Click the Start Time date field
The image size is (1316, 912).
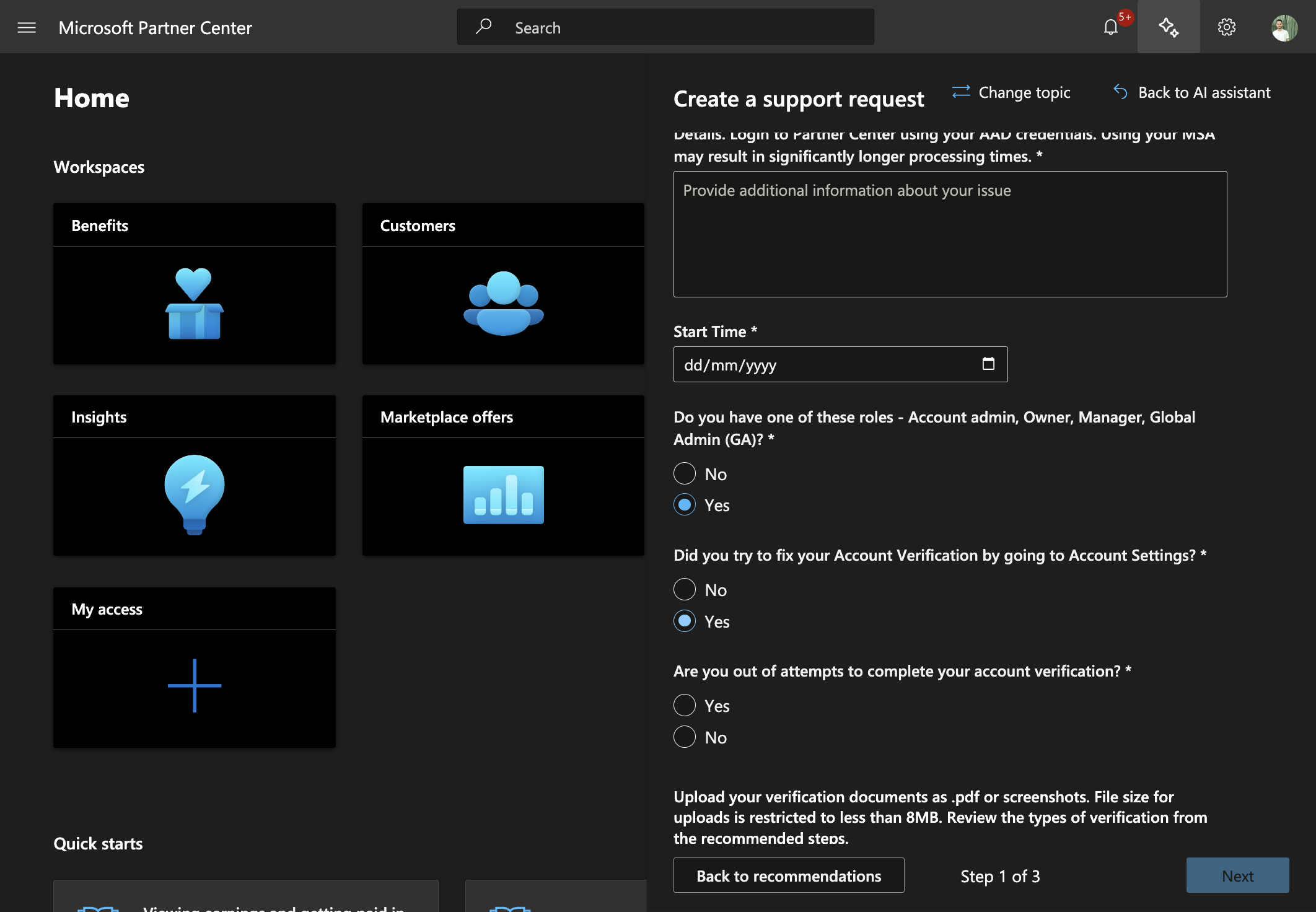840,364
